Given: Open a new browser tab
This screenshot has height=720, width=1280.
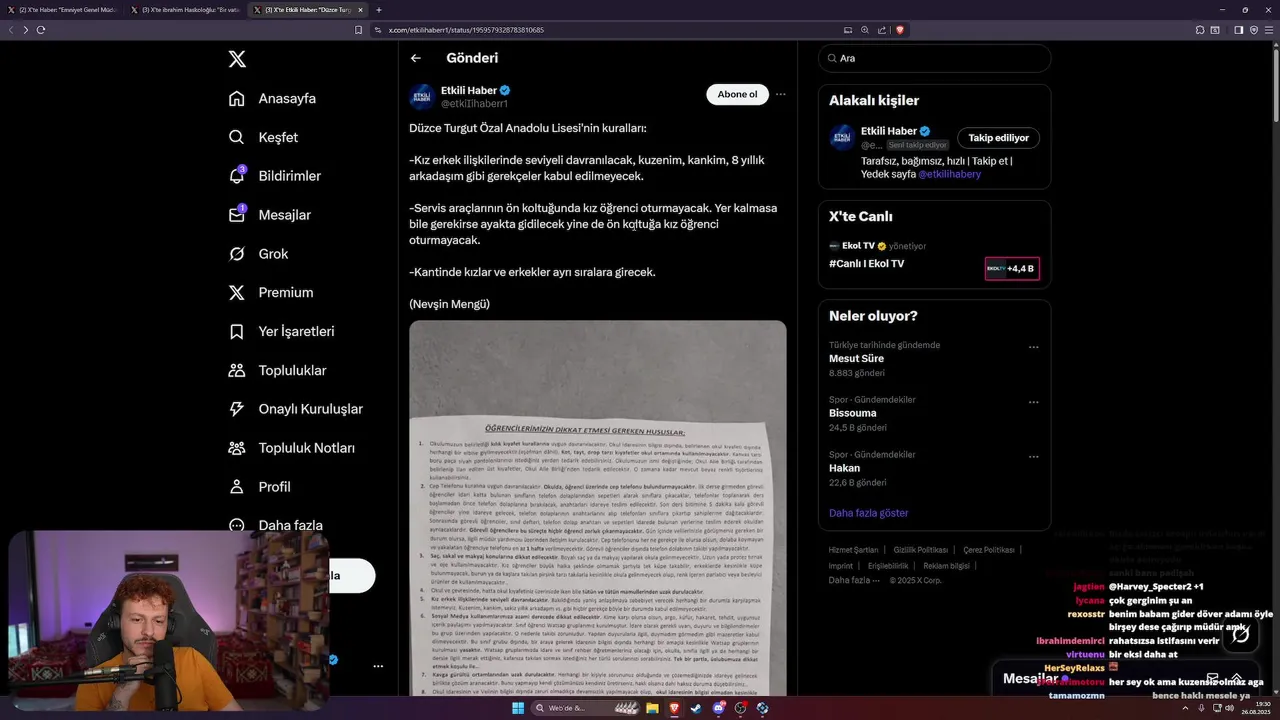Looking at the screenshot, I should 379,10.
